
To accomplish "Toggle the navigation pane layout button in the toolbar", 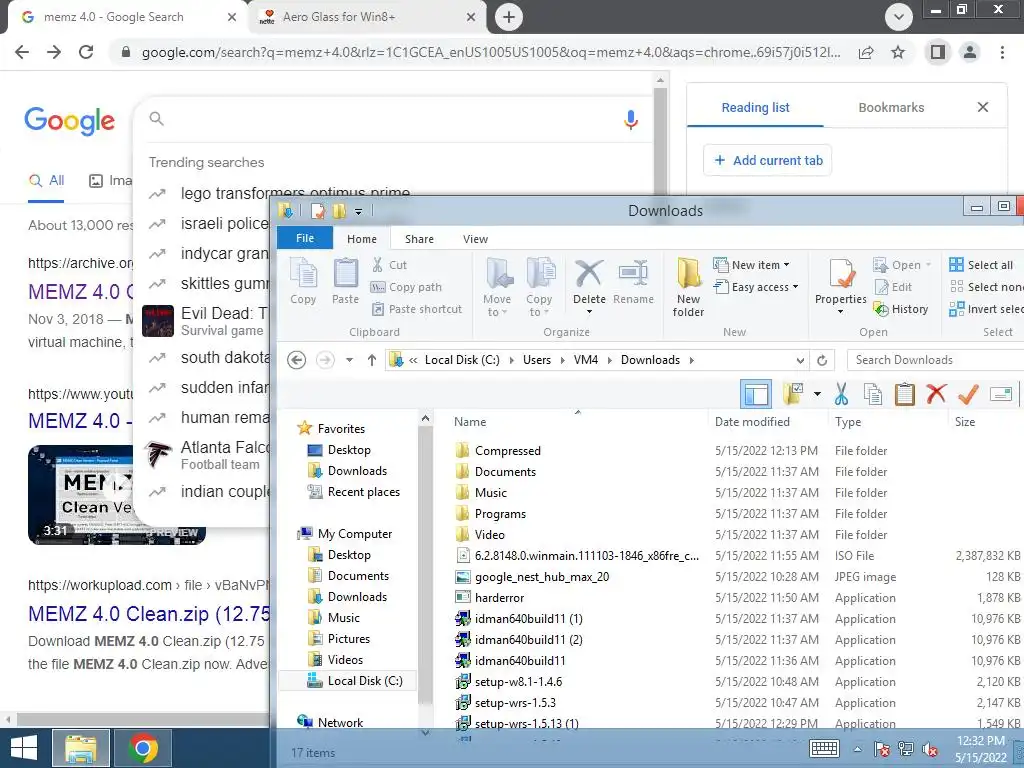I will coord(756,394).
